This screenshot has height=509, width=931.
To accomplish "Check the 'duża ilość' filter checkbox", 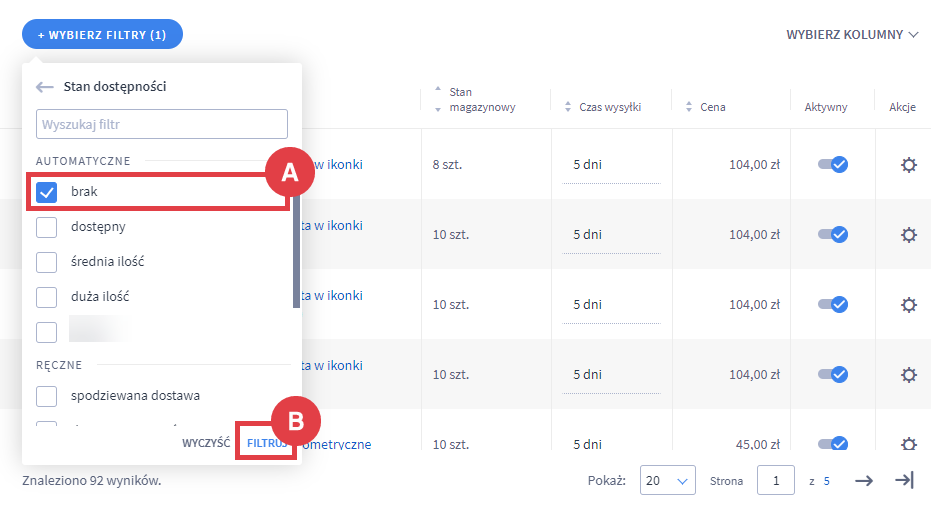I will coord(47,297).
